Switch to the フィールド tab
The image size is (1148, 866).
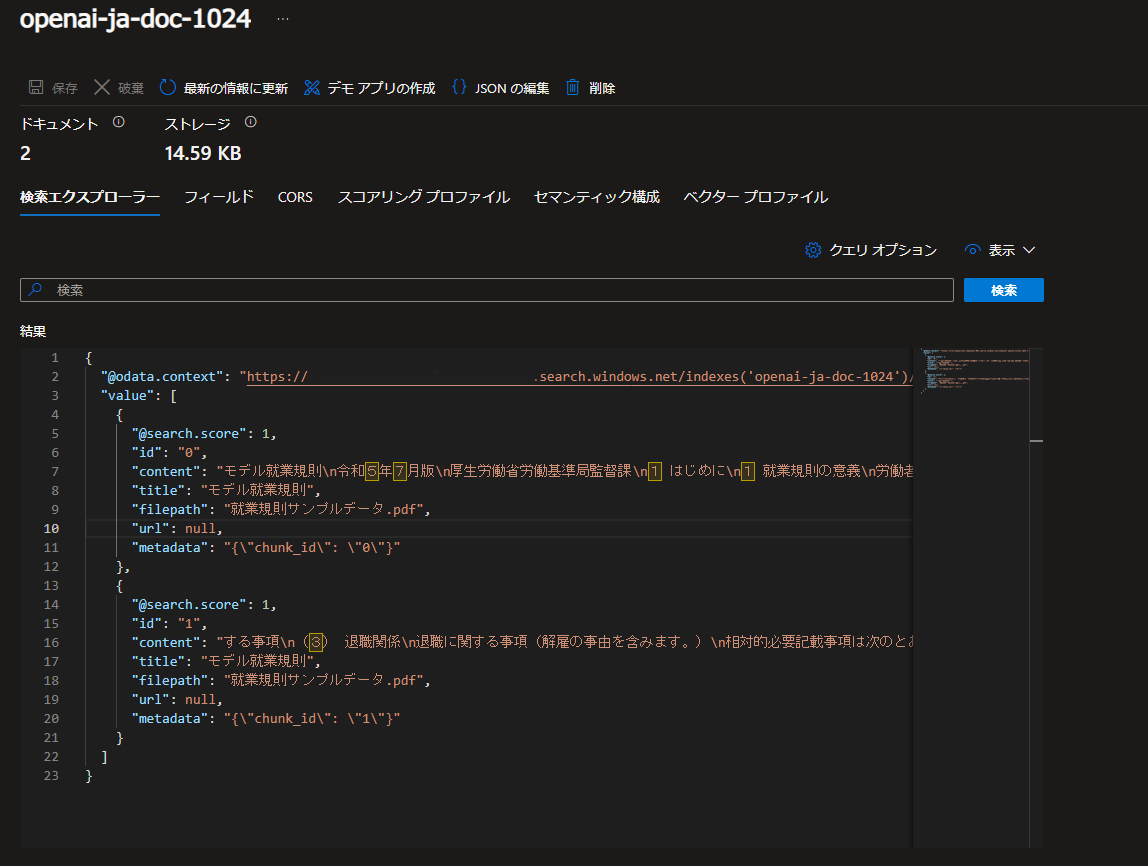pyautogui.click(x=219, y=197)
